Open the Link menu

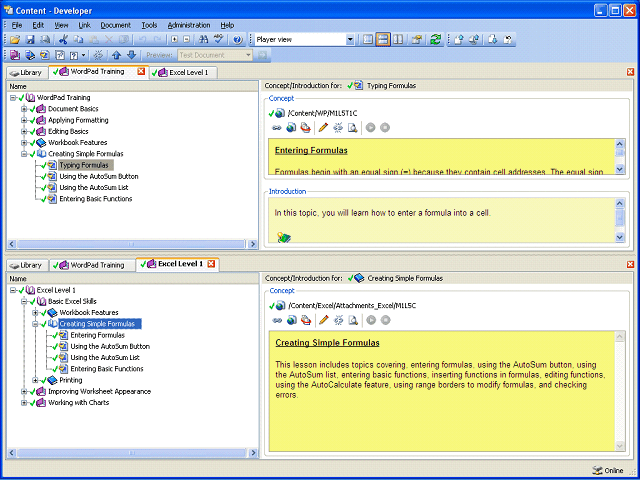84,25
